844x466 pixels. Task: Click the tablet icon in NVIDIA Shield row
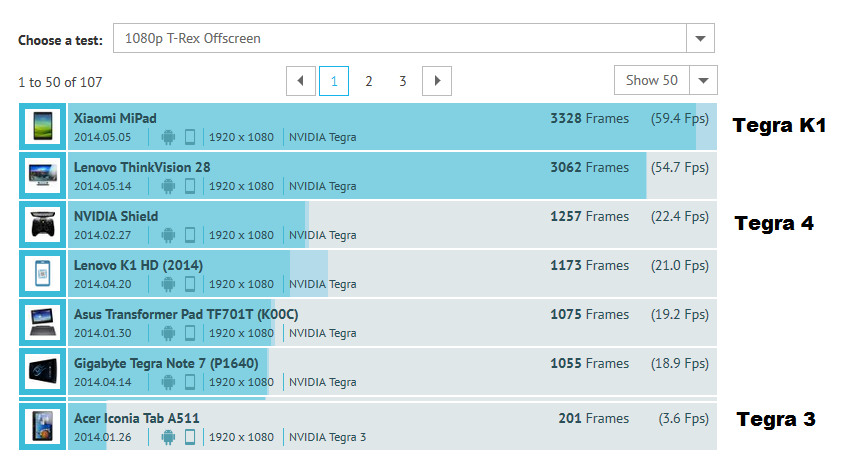(189, 235)
